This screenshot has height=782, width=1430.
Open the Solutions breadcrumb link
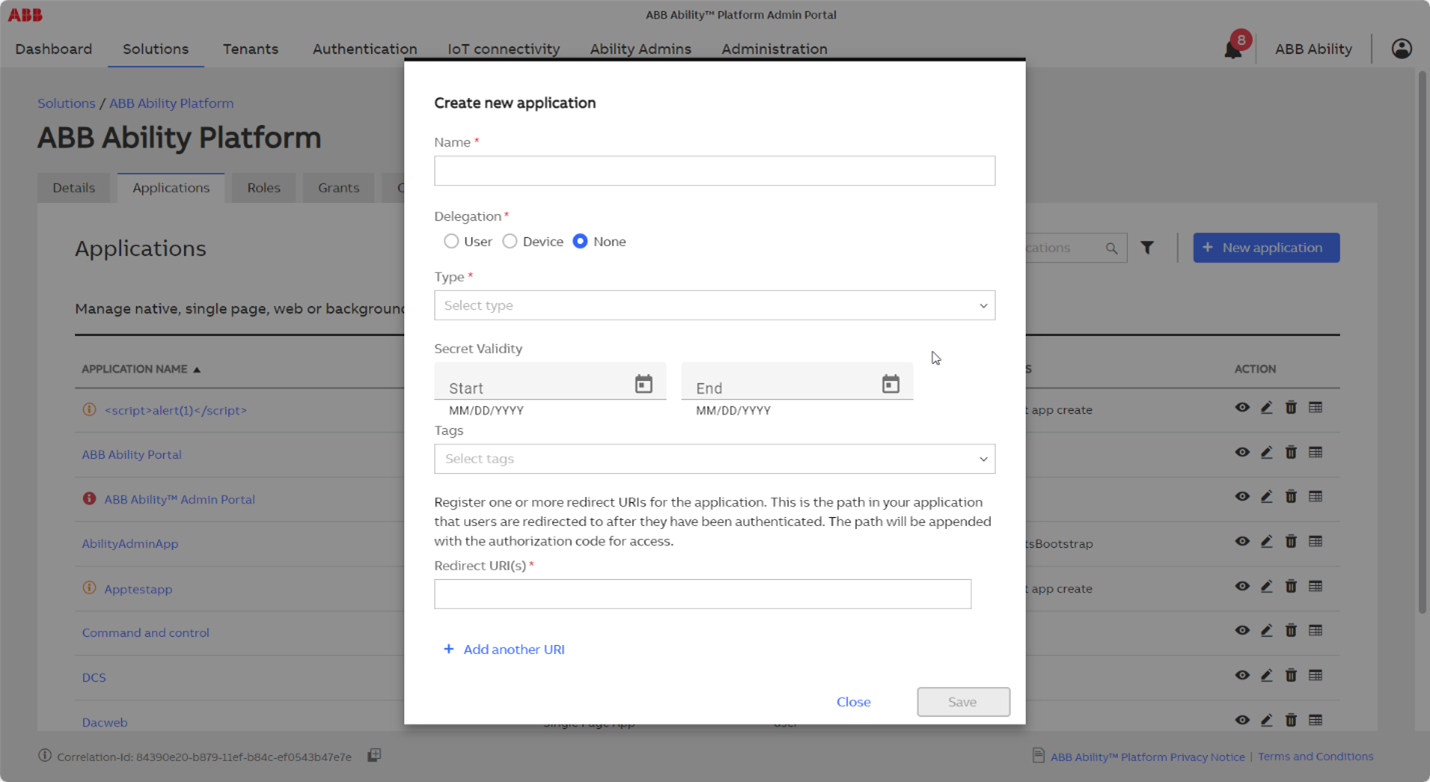point(66,103)
